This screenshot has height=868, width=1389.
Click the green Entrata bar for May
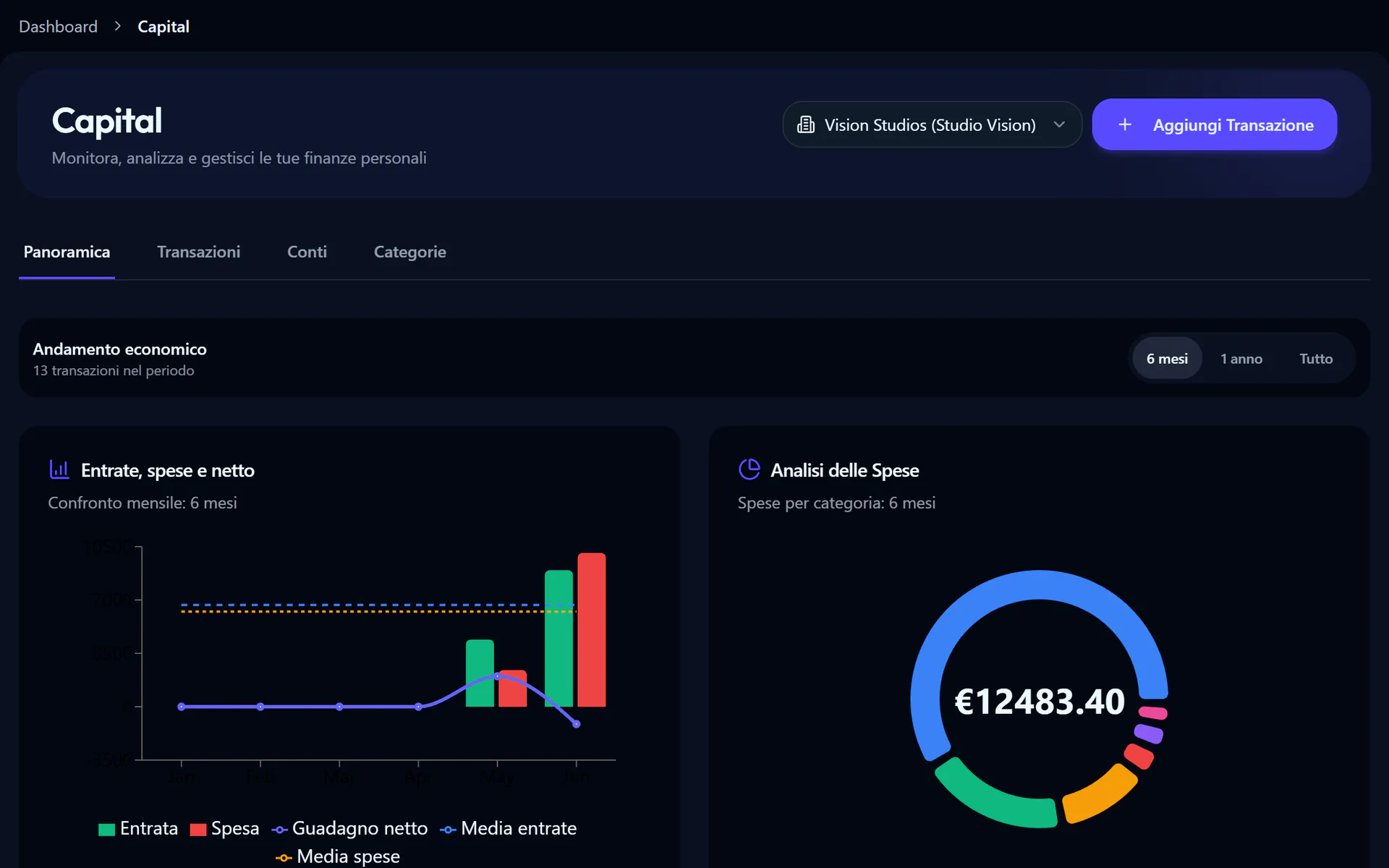(480, 673)
